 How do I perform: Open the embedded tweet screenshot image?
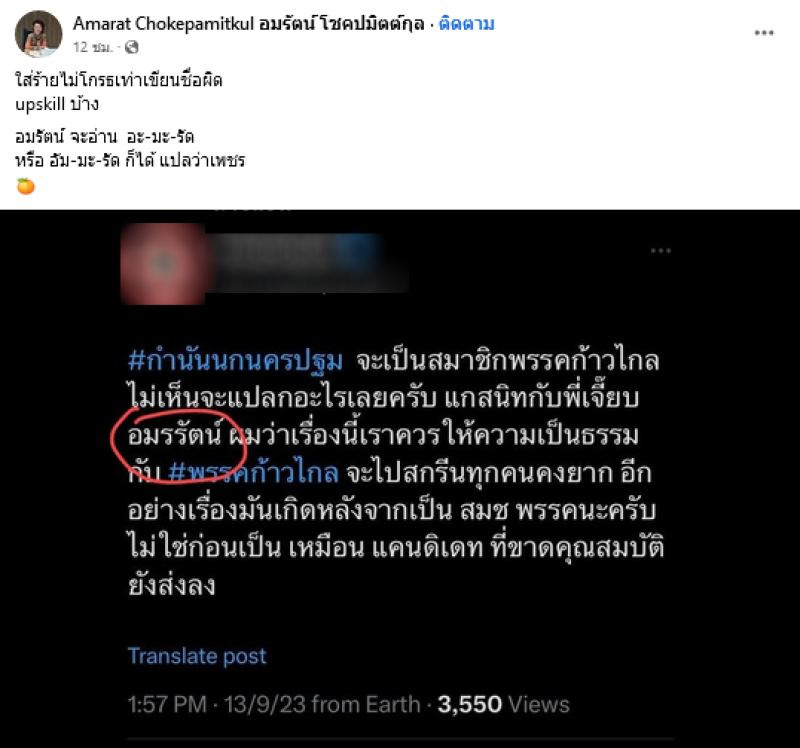(x=400, y=479)
